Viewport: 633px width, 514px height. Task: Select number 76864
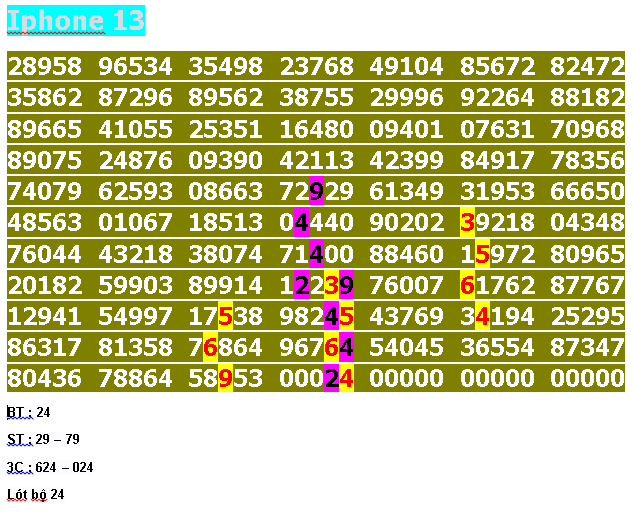tap(226, 348)
